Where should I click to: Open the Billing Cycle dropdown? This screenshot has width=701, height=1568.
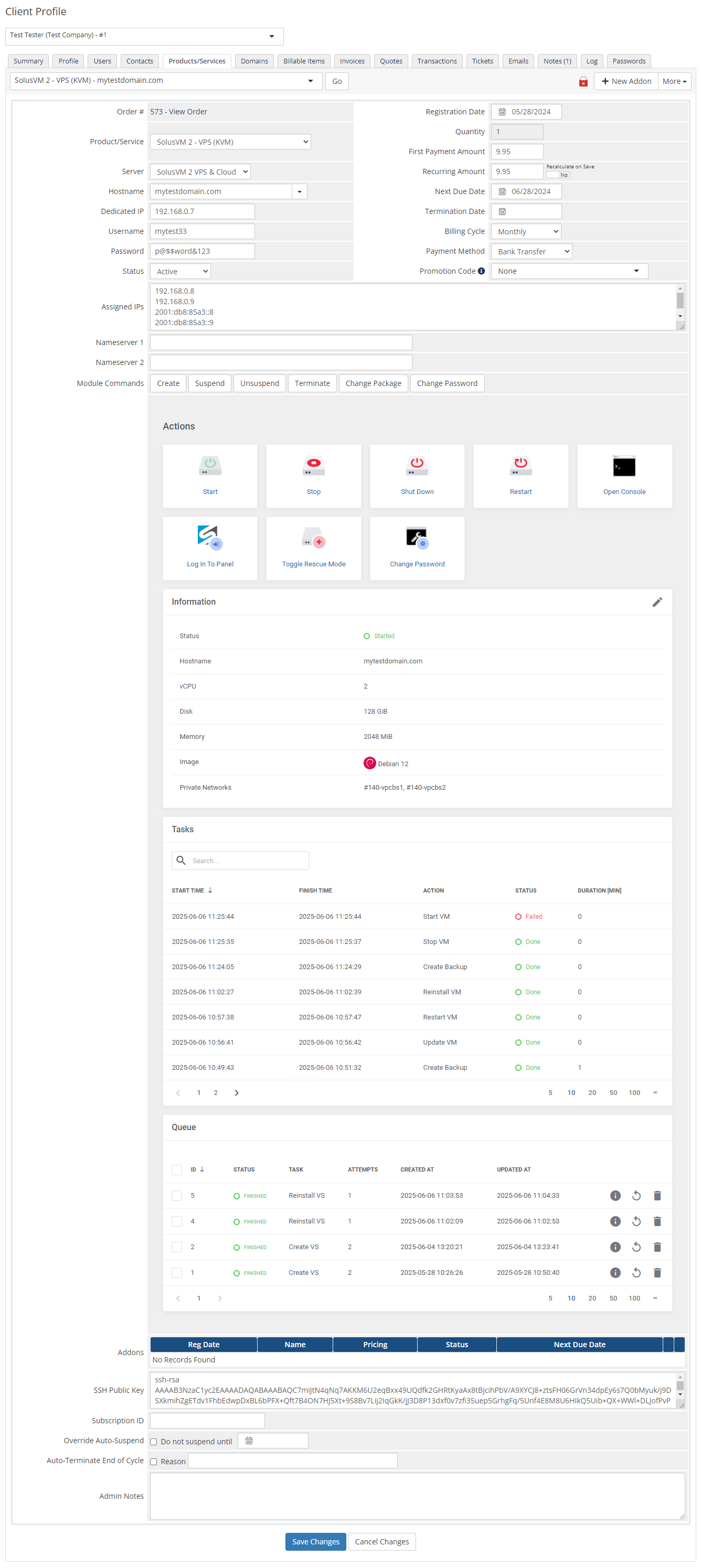tap(525, 231)
